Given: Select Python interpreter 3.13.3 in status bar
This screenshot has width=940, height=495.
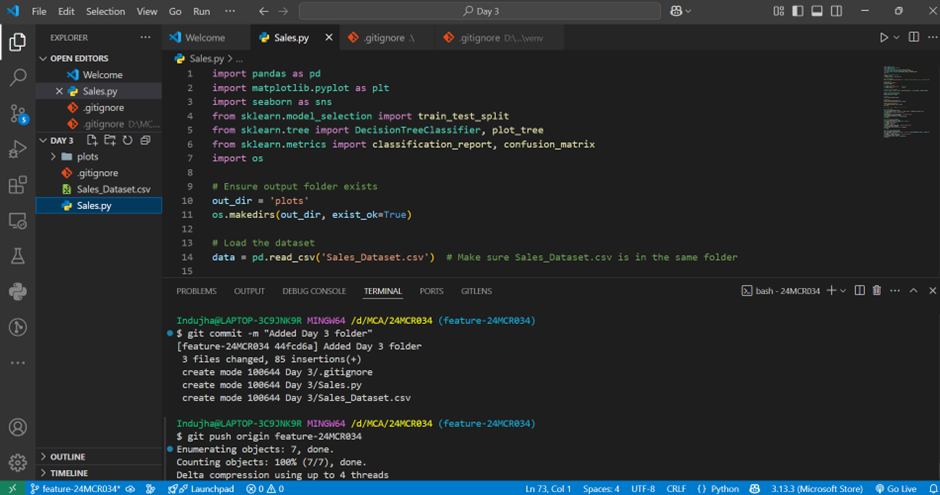Looking at the screenshot, I should coord(817,488).
